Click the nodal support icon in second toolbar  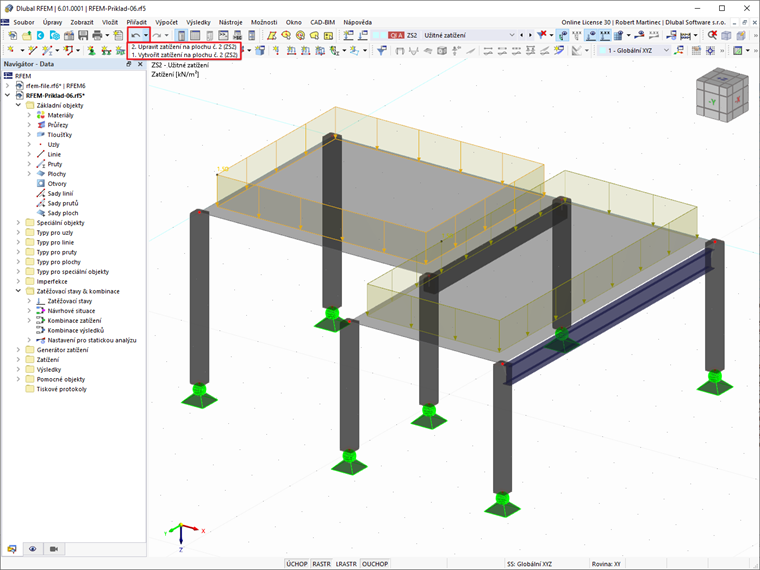pos(92,50)
